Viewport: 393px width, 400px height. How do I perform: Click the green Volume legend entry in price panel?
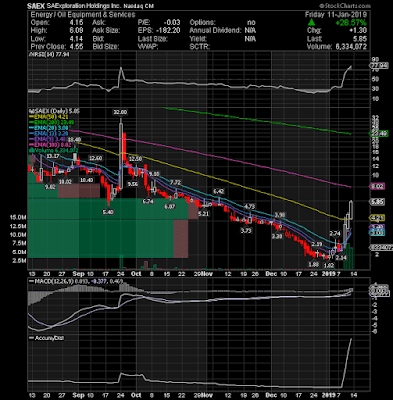[x=53, y=150]
